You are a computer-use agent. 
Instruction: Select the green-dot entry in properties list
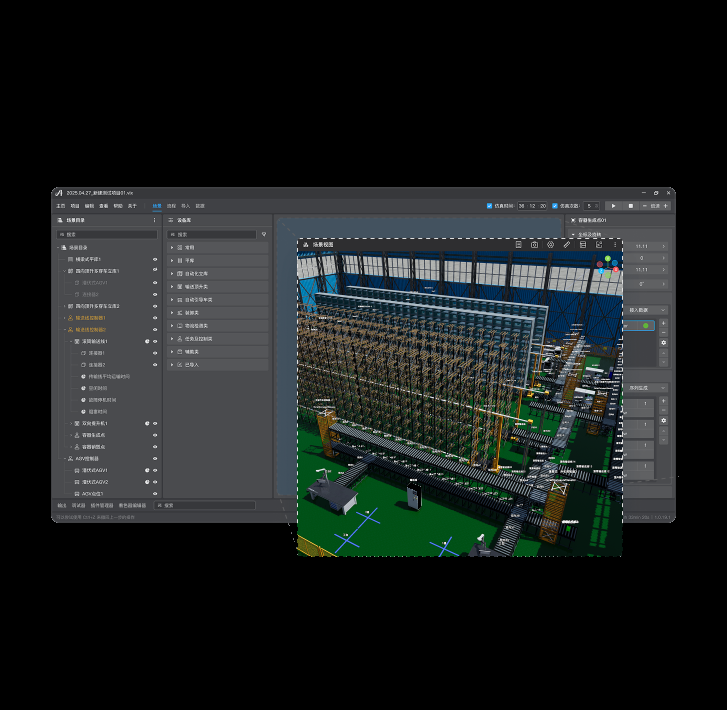(639, 326)
